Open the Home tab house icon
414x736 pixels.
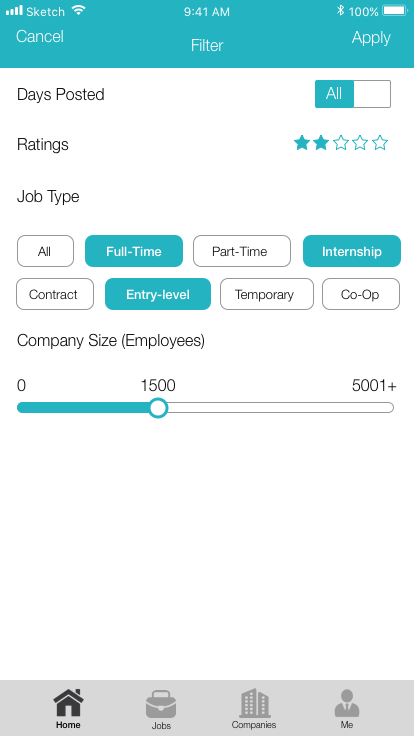pyautogui.click(x=69, y=702)
